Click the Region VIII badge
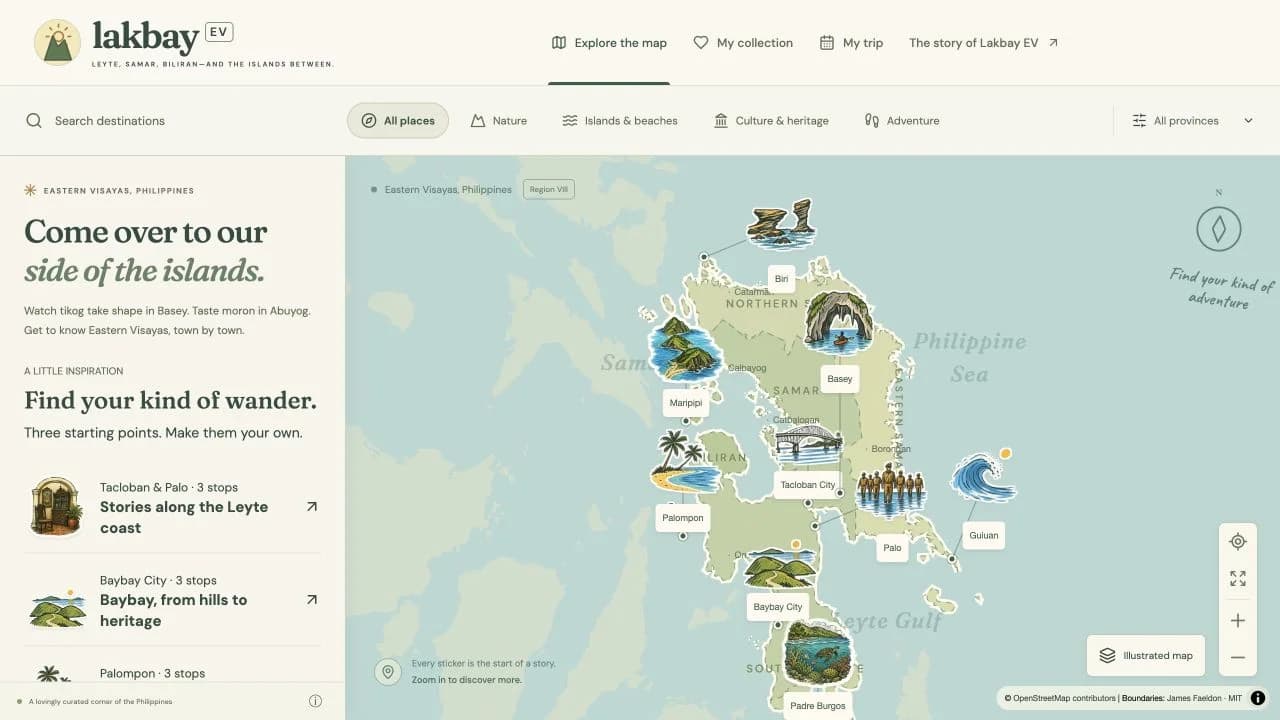 [x=549, y=189]
